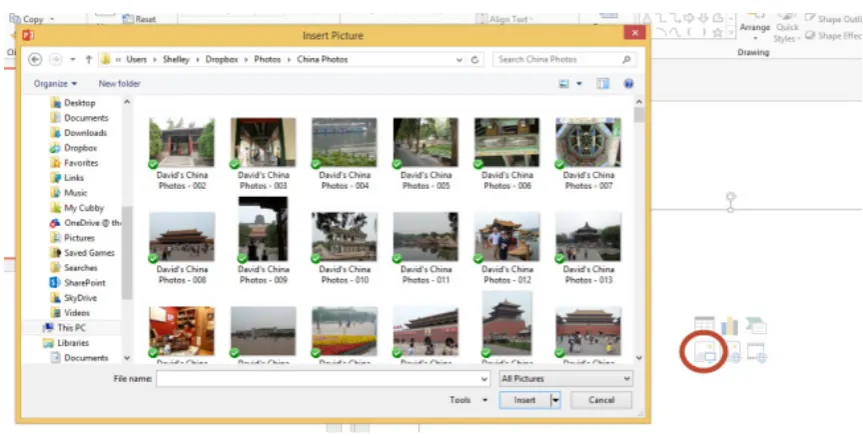Expand the Insert button split arrow

pyautogui.click(x=555, y=400)
